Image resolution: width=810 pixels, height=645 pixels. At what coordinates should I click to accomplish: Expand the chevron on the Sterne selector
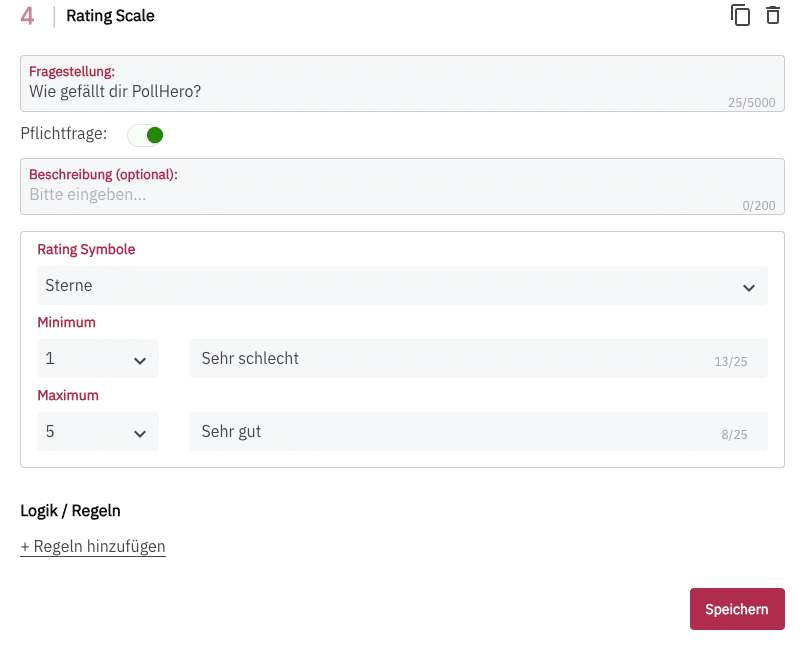point(748,285)
